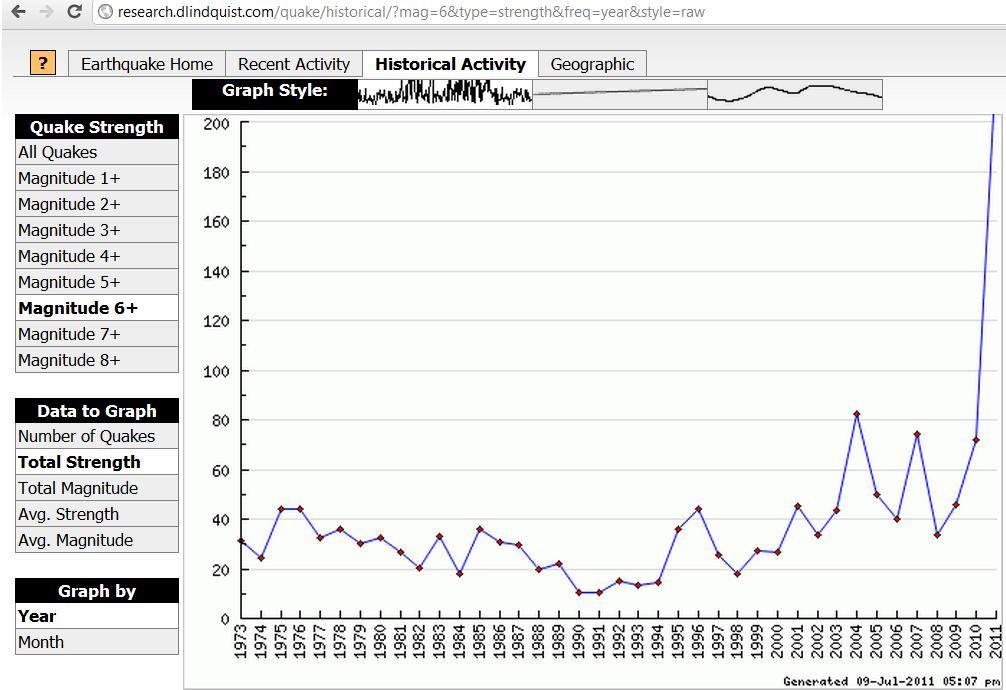Screen dimensions: 1006x690
Task: Choose All Quakes strength filter
Action: coord(97,152)
